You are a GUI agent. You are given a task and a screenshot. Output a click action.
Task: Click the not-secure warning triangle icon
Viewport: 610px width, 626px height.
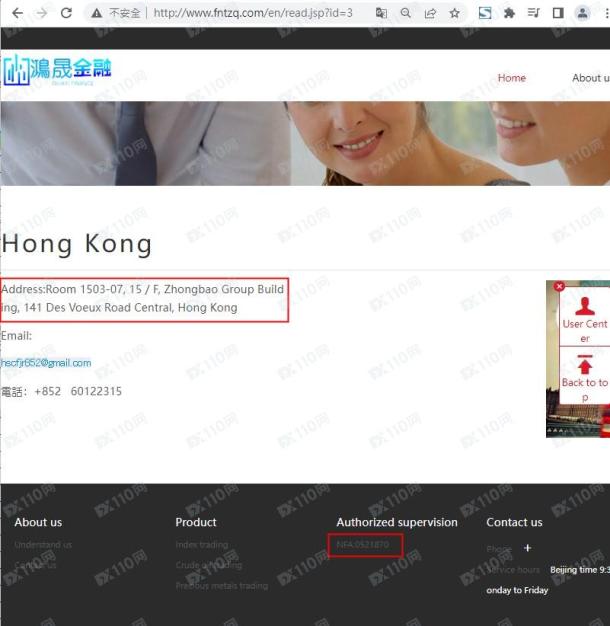coord(96,14)
